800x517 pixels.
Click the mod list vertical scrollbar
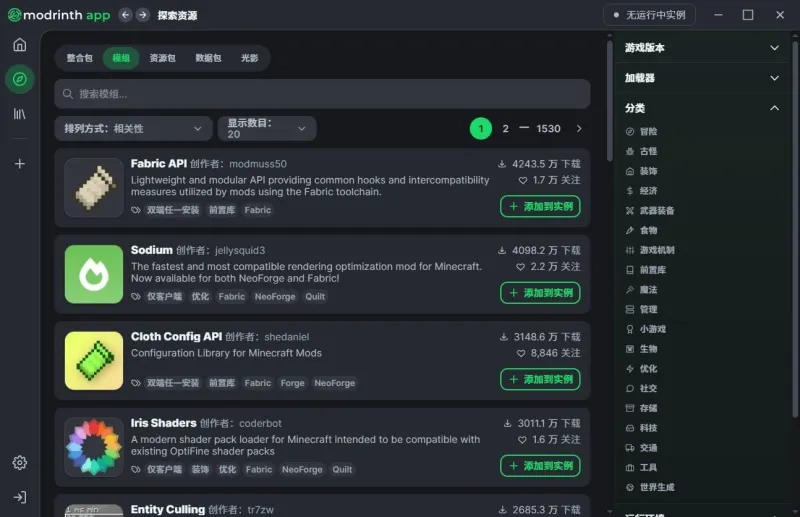[609, 101]
